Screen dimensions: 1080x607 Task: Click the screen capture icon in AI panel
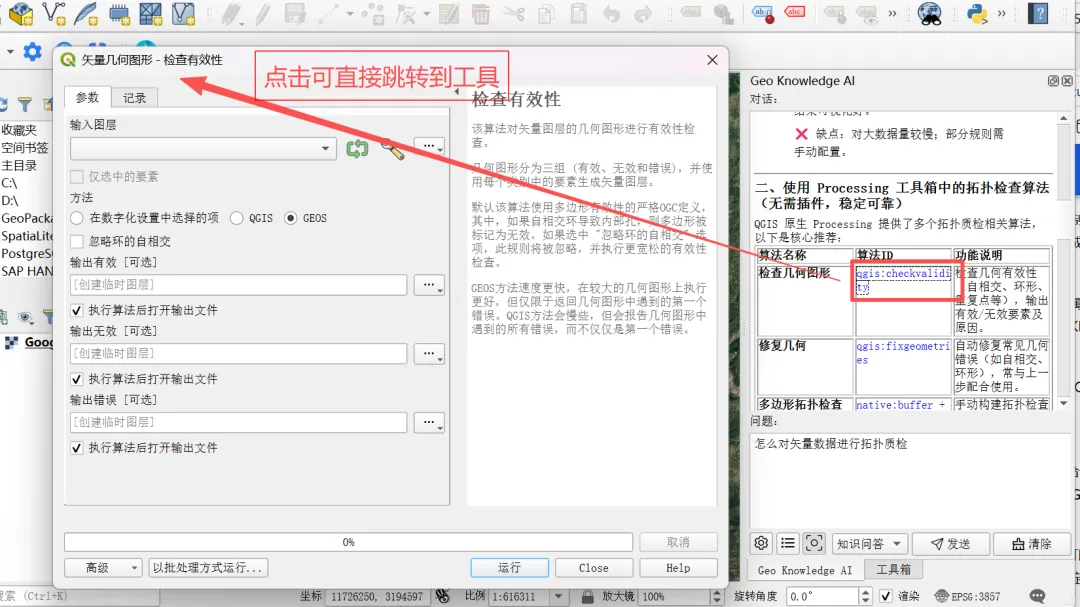click(813, 543)
